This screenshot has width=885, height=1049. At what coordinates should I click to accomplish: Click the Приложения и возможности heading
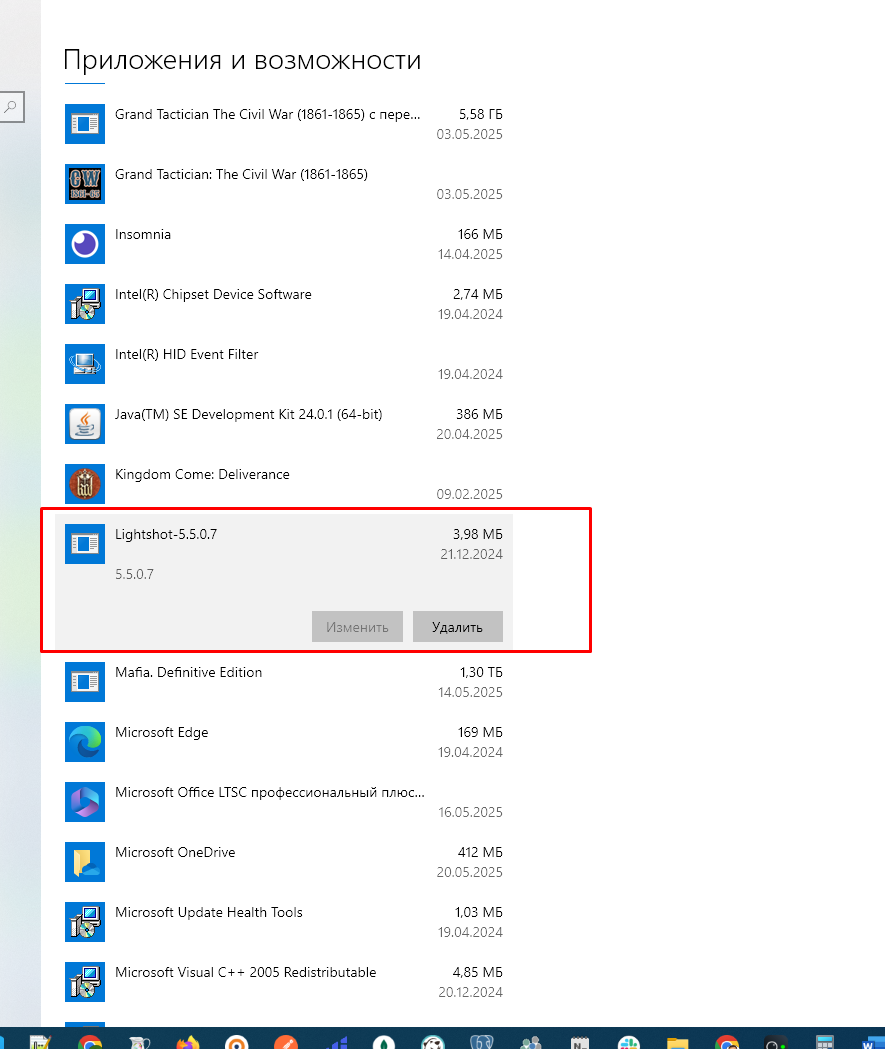pyautogui.click(x=242, y=60)
